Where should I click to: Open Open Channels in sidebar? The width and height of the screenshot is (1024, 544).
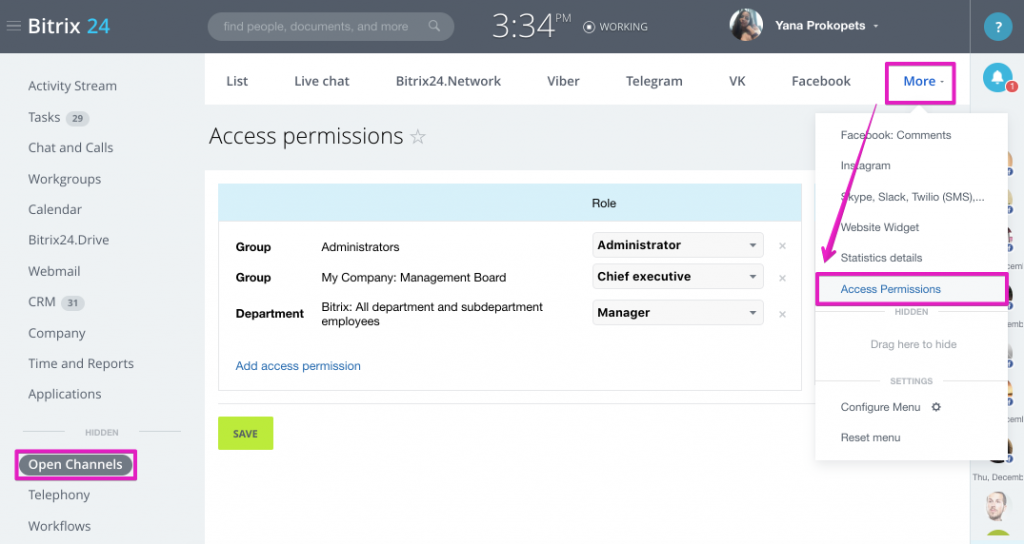pos(75,464)
